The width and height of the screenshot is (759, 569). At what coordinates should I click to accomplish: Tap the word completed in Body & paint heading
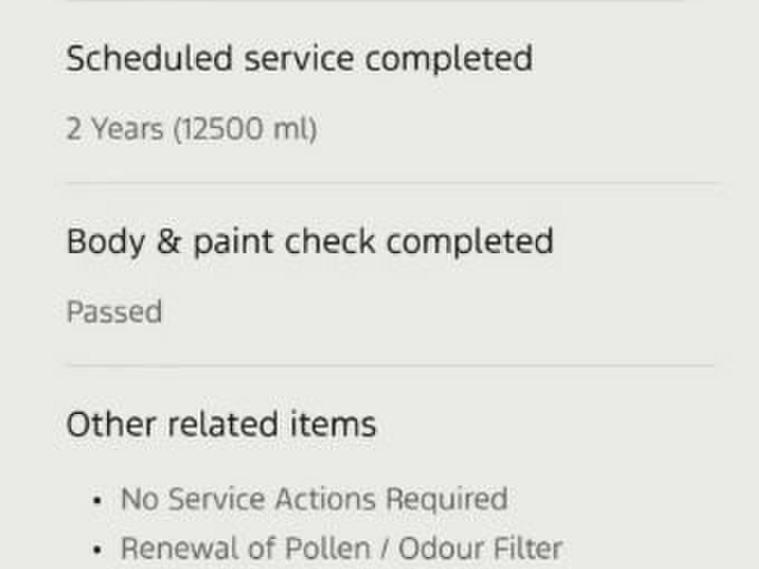coord(469,242)
